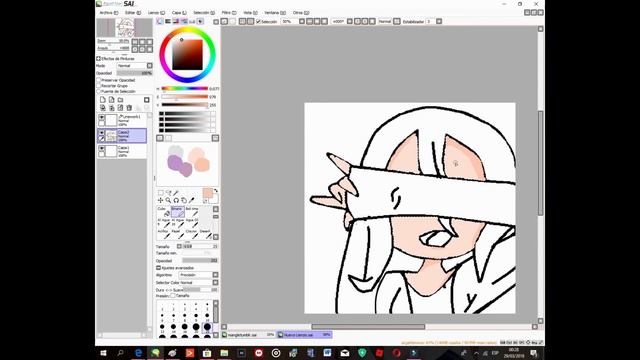
Task: Create a new layer folder
Action: [120, 100]
